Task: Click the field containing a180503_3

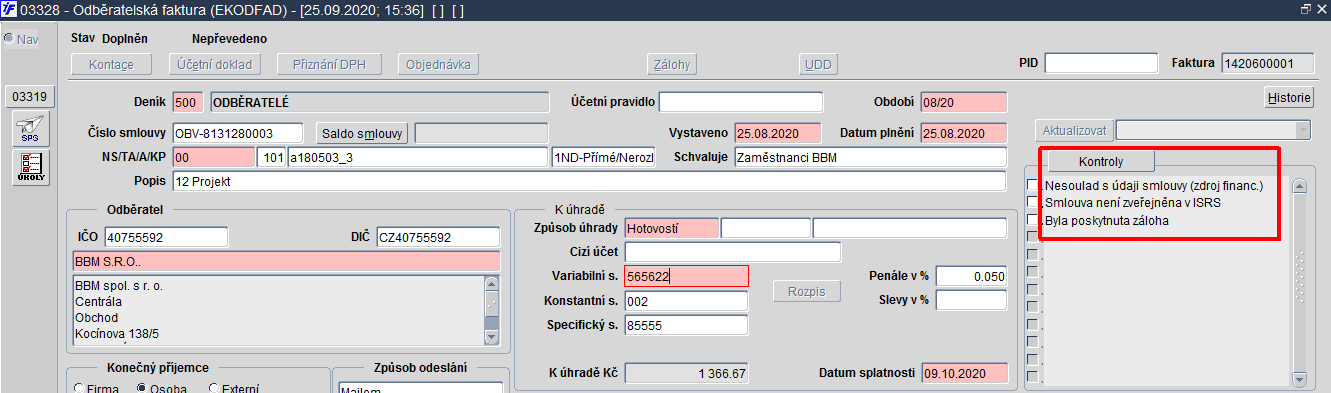Action: click(417, 157)
